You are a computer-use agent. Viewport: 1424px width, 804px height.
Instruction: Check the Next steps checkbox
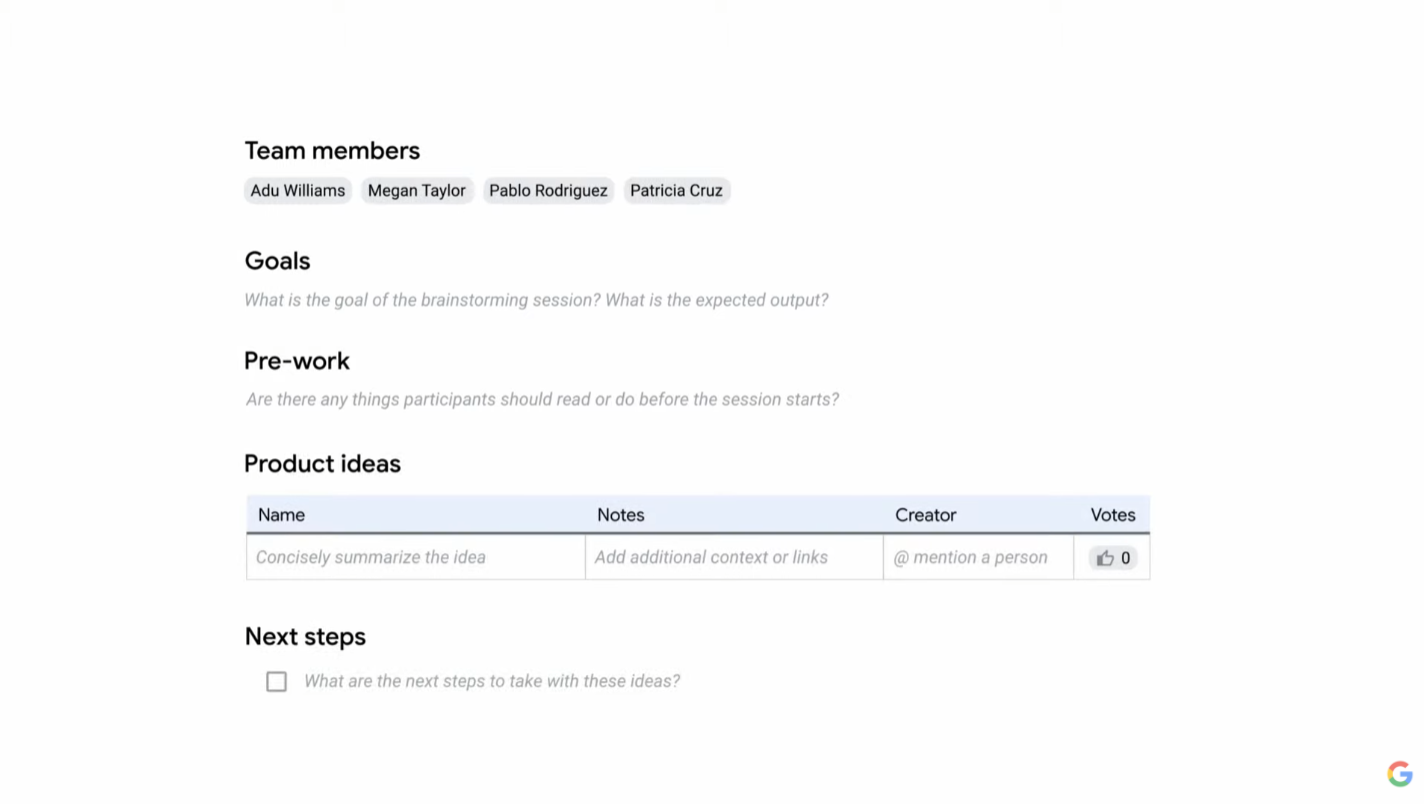click(276, 681)
